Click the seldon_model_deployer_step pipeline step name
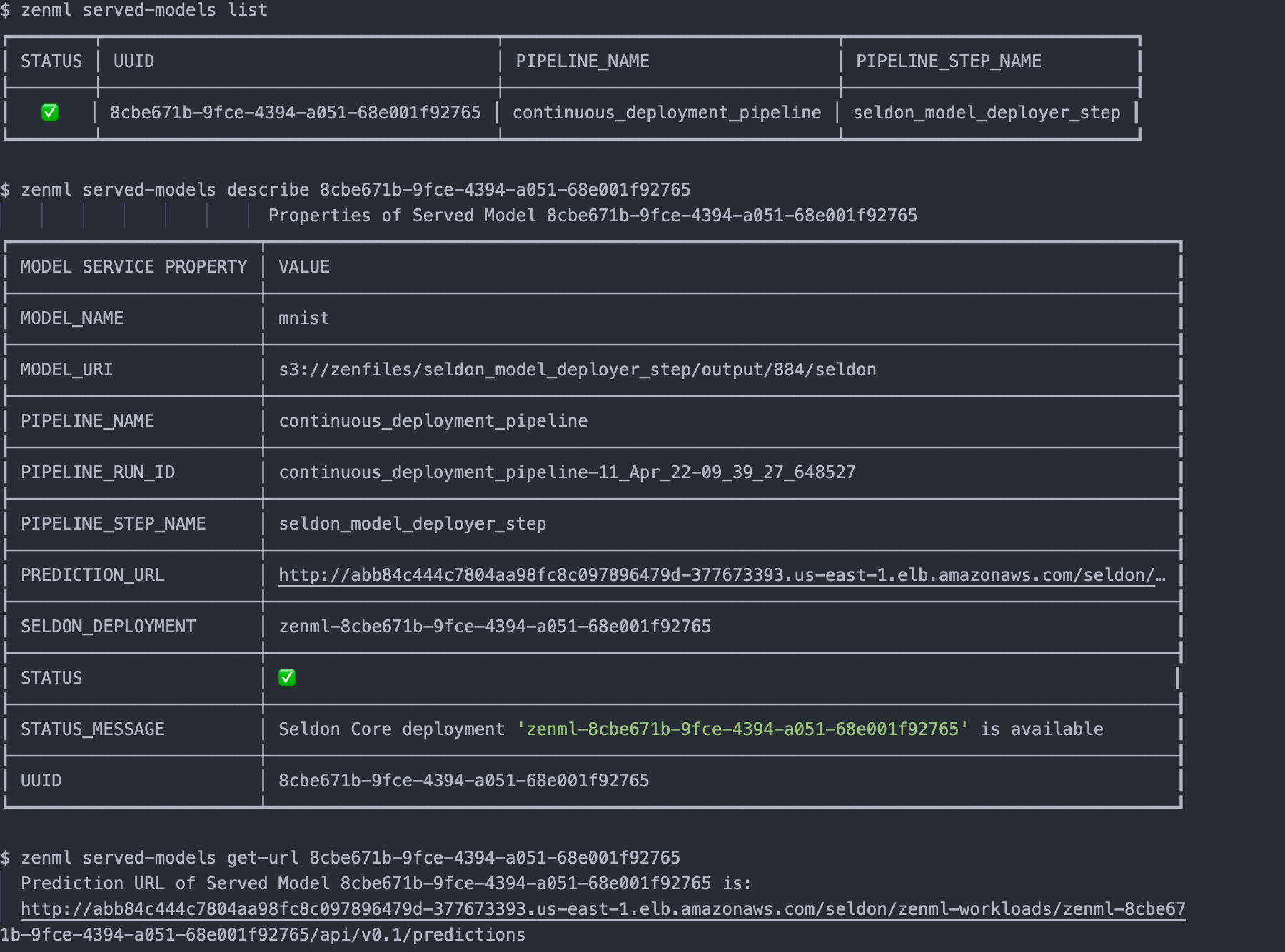The image size is (1285, 952). click(x=985, y=112)
